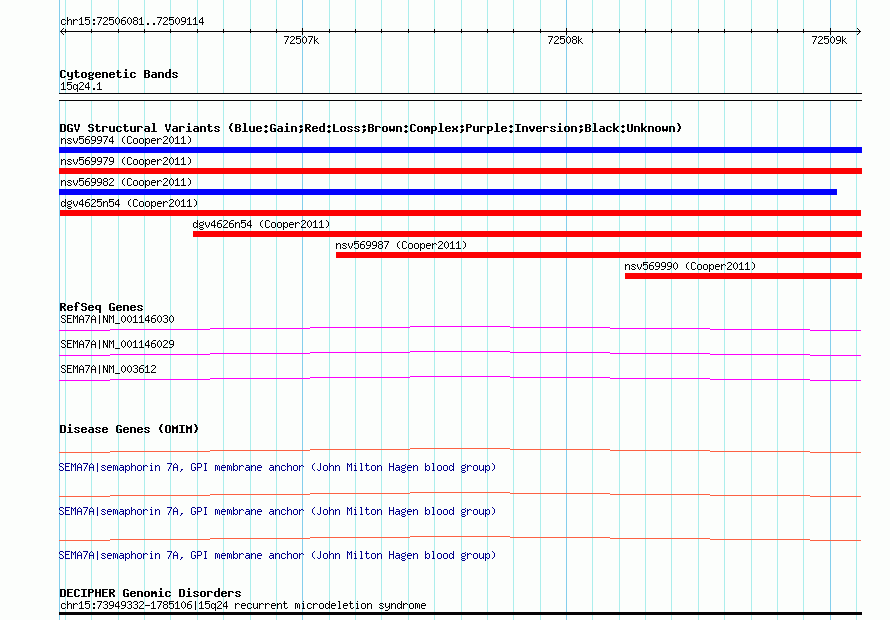Click the dgv4626n54 (Cooper2011) variant label
This screenshot has height=620, width=890.
pos(261,224)
